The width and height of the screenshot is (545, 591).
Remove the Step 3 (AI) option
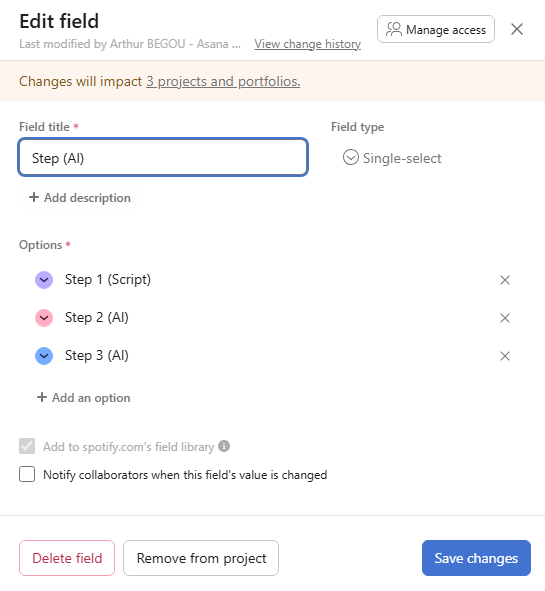(x=505, y=356)
